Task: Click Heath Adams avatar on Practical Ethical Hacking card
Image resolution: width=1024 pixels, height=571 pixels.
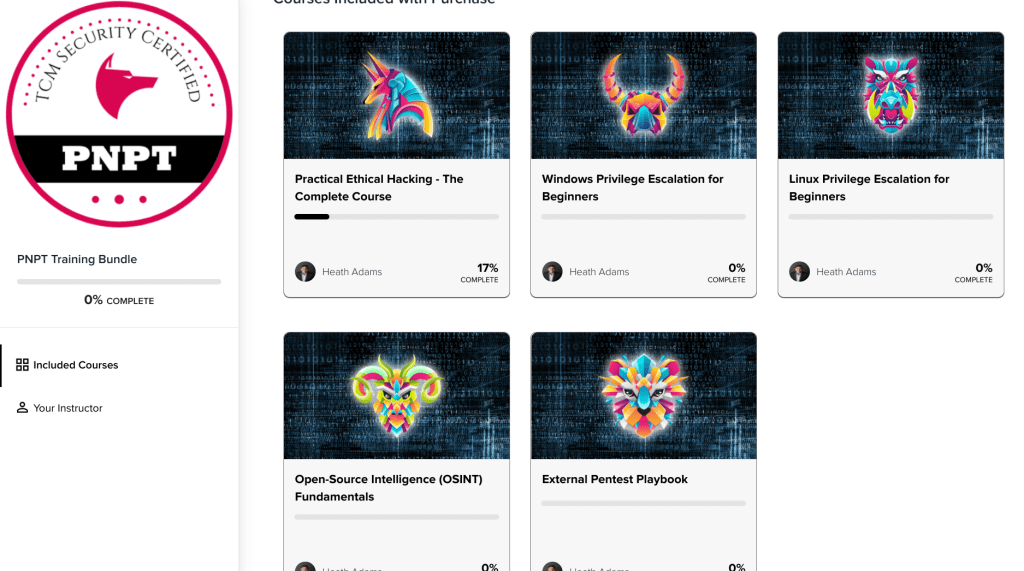Action: [305, 272]
